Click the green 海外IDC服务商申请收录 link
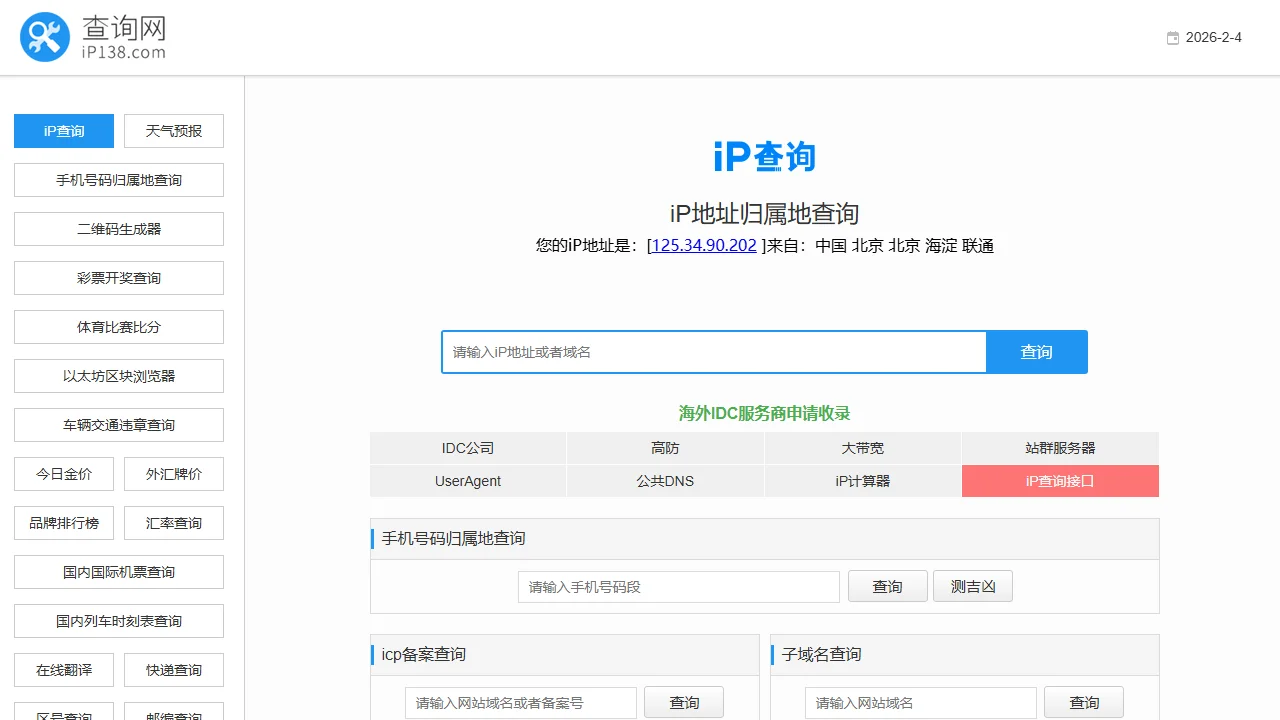 tap(764, 413)
